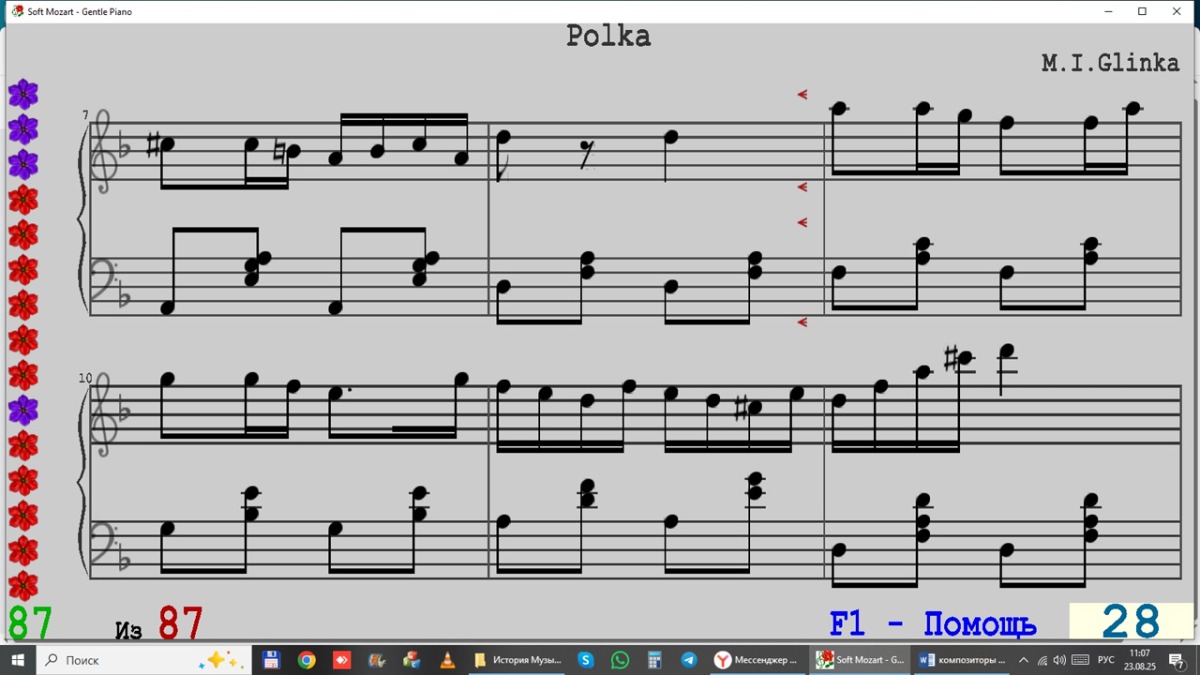The height and width of the screenshot is (675, 1200).
Task: Click the Soft Mozart icon in the title bar
Action: pos(17,11)
